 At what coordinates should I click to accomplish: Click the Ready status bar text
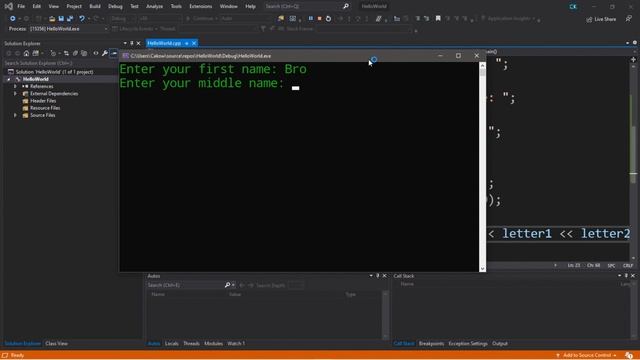pos(17,356)
